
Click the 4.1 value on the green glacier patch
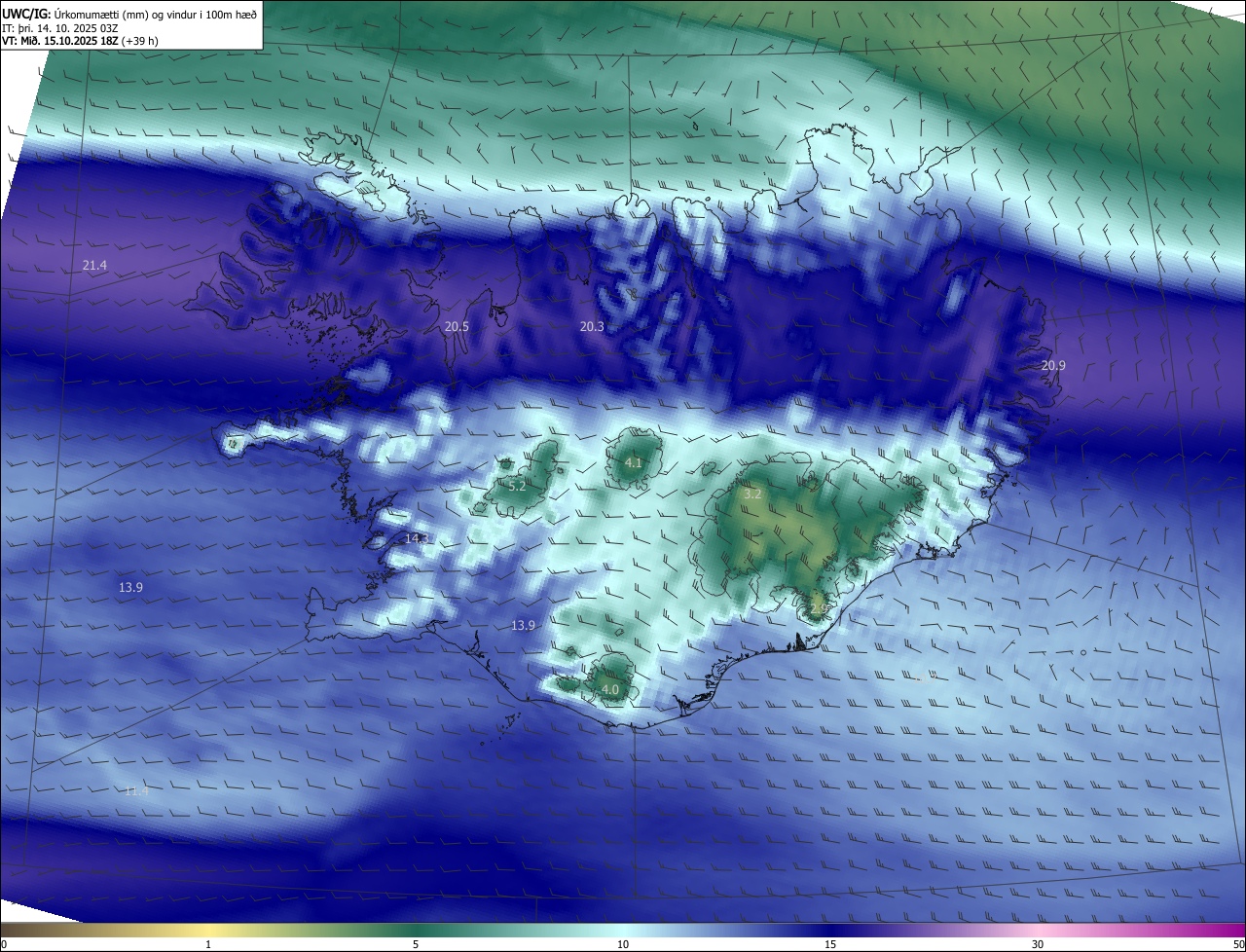coord(633,463)
